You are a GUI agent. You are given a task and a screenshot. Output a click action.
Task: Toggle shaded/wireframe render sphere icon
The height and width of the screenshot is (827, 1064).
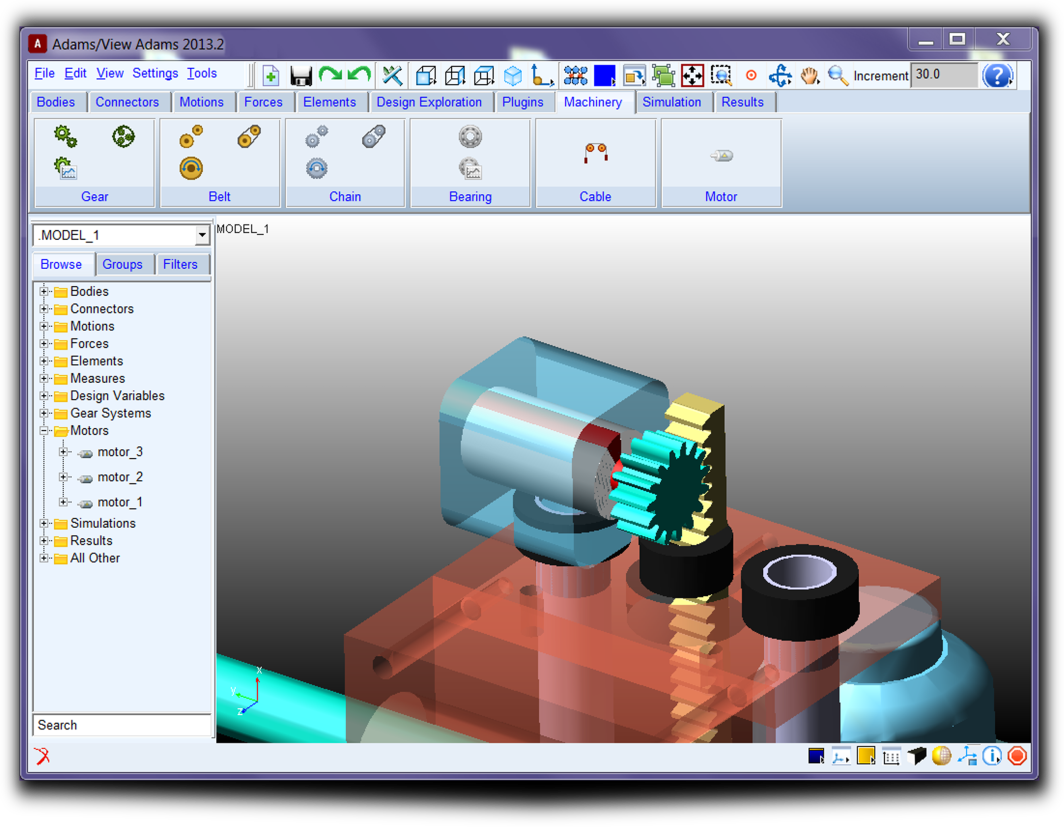pyautogui.click(x=941, y=756)
